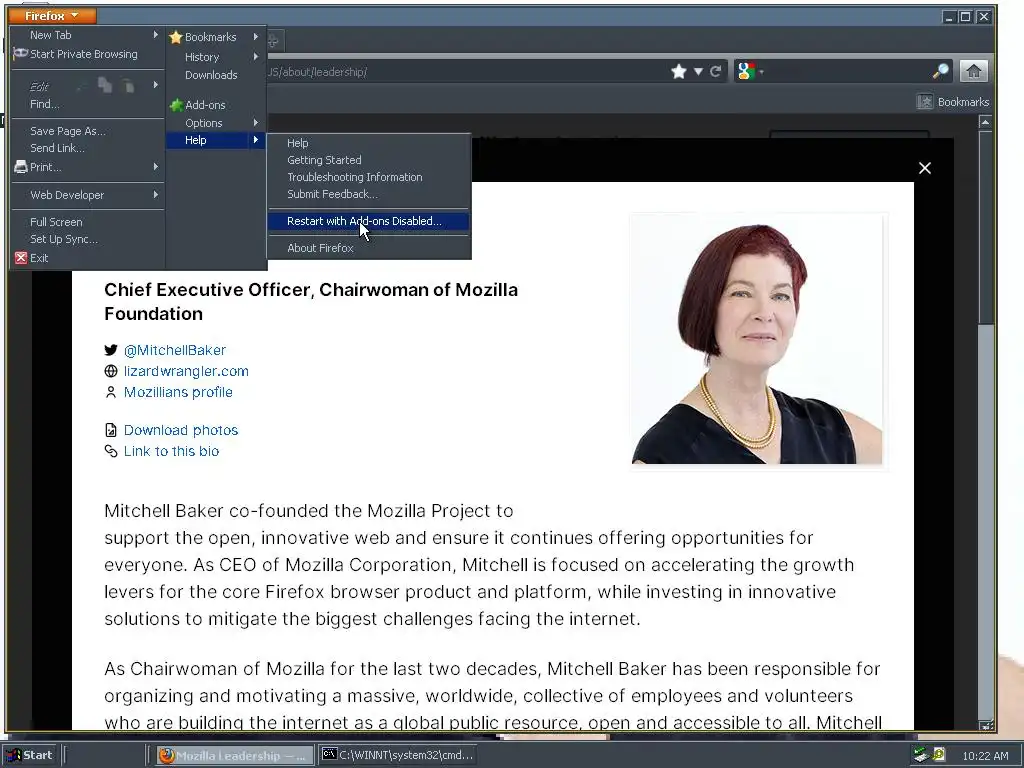
Task: Click the page scrollbar up arrow
Action: click(x=985, y=123)
